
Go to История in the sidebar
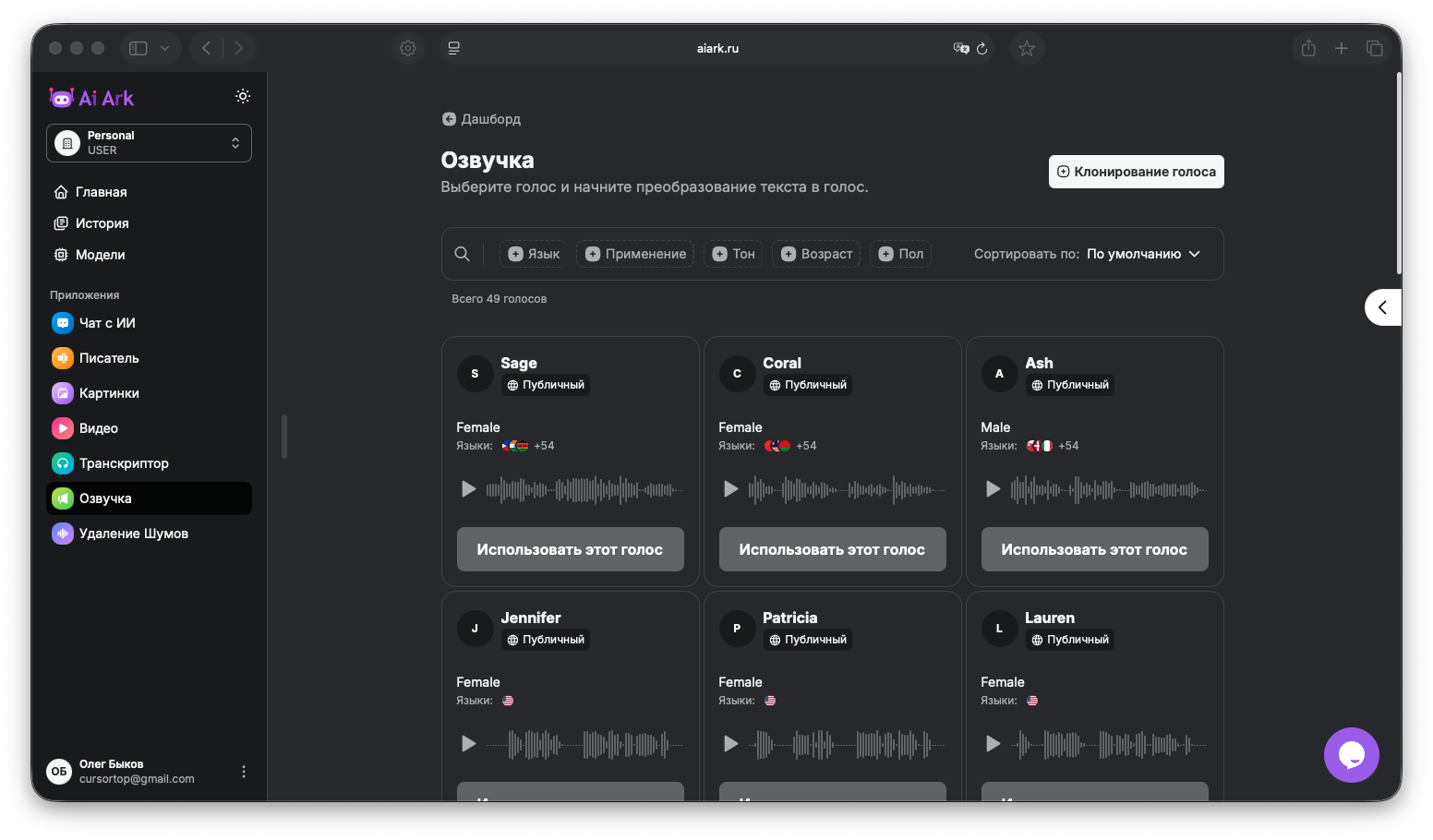pos(102,223)
